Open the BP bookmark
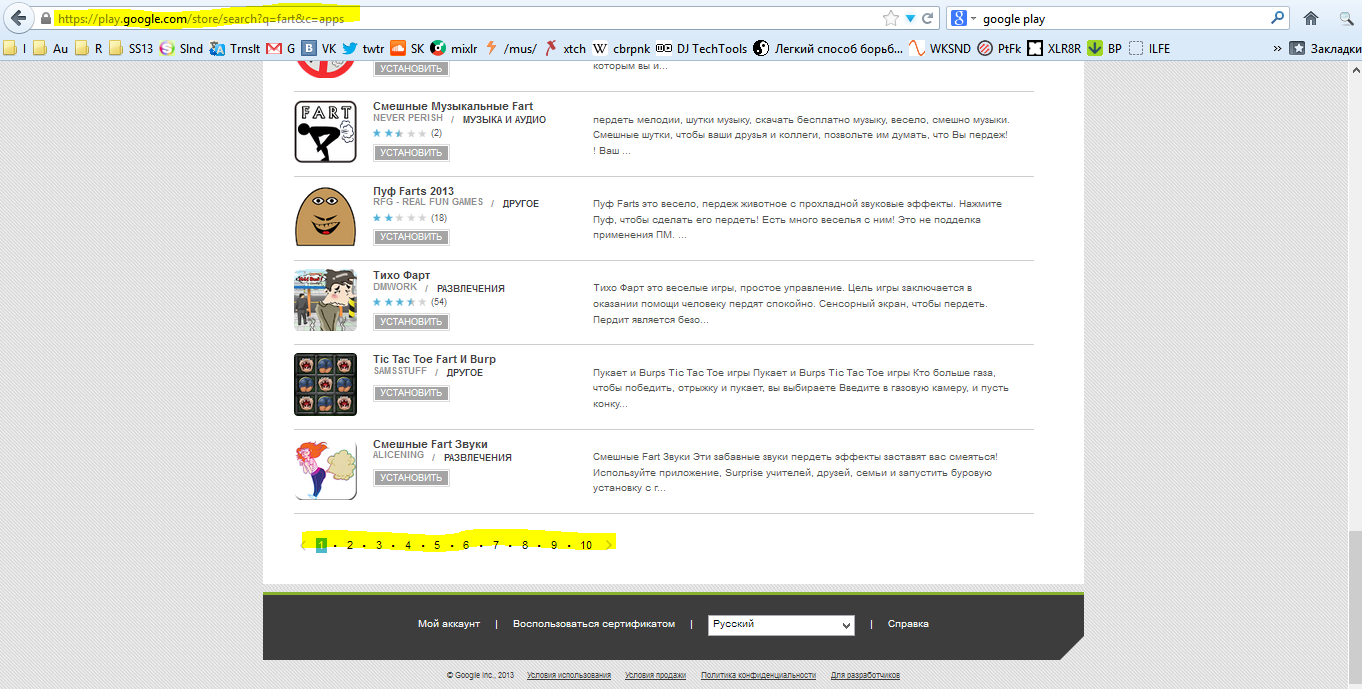 pyautogui.click(x=1105, y=48)
